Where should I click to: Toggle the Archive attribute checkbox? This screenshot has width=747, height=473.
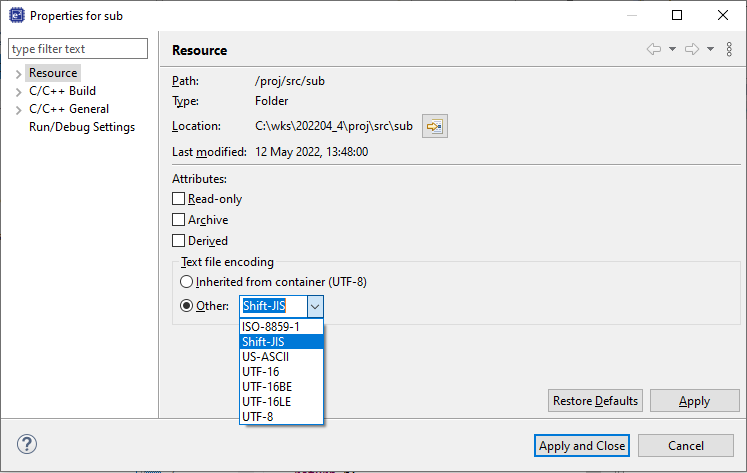point(179,220)
